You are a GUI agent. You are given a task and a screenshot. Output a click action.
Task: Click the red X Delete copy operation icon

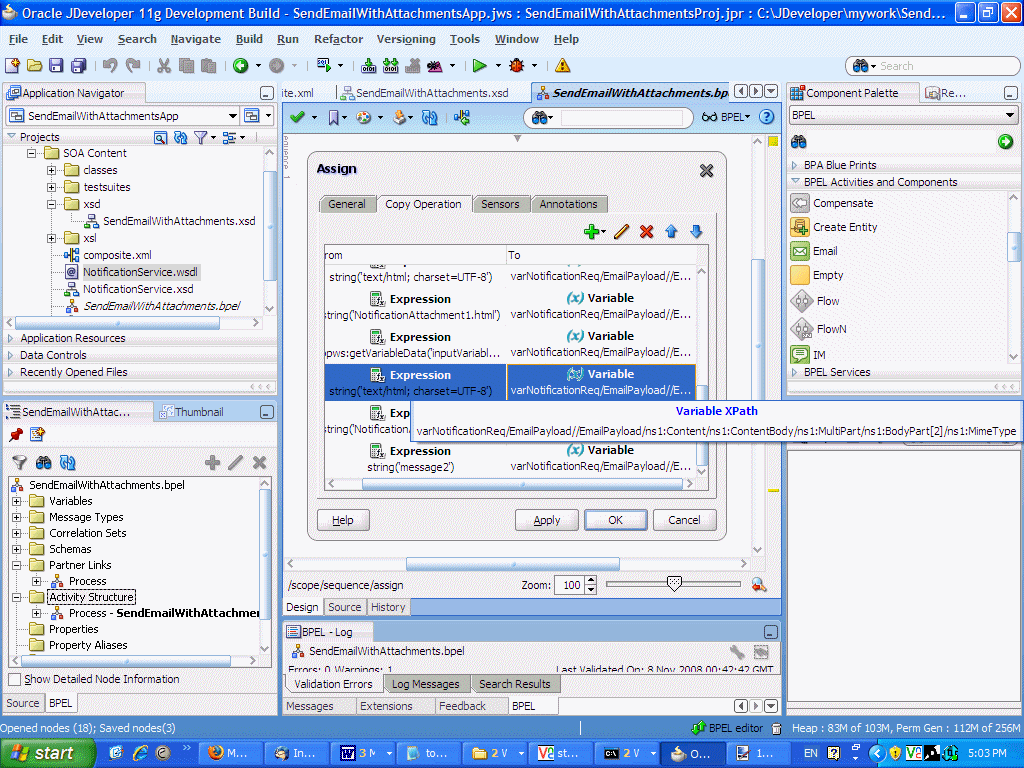click(x=647, y=231)
